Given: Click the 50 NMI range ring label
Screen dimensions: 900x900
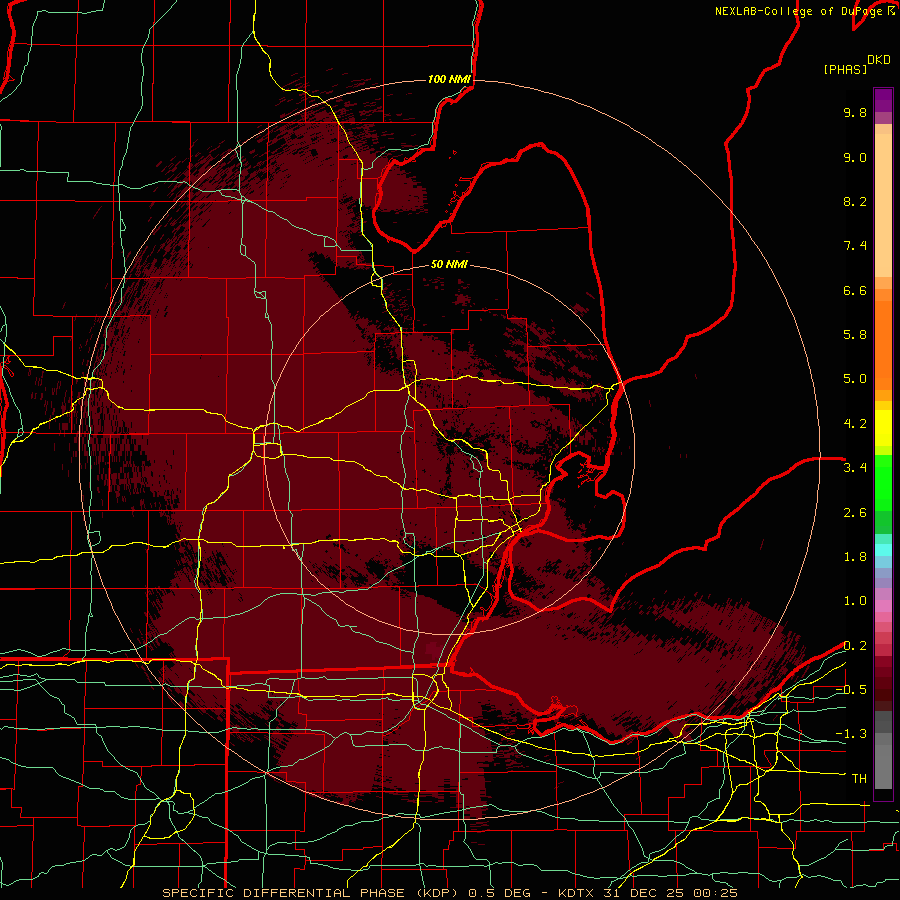Looking at the screenshot, I should click(x=449, y=264).
